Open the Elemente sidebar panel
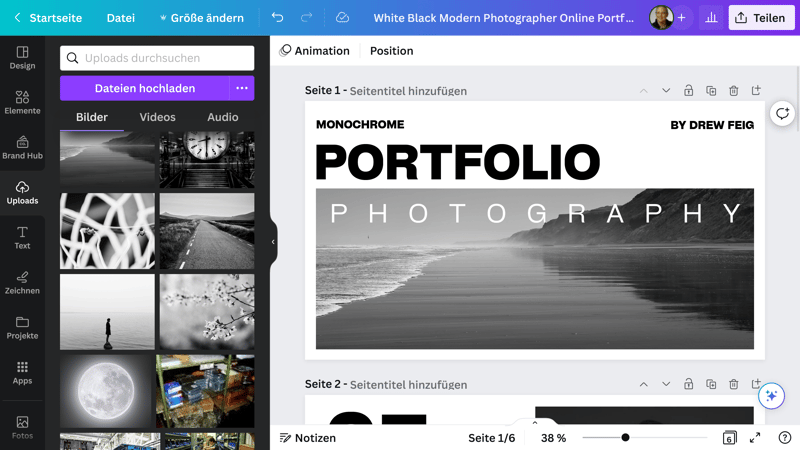800x450 pixels. coord(22,101)
